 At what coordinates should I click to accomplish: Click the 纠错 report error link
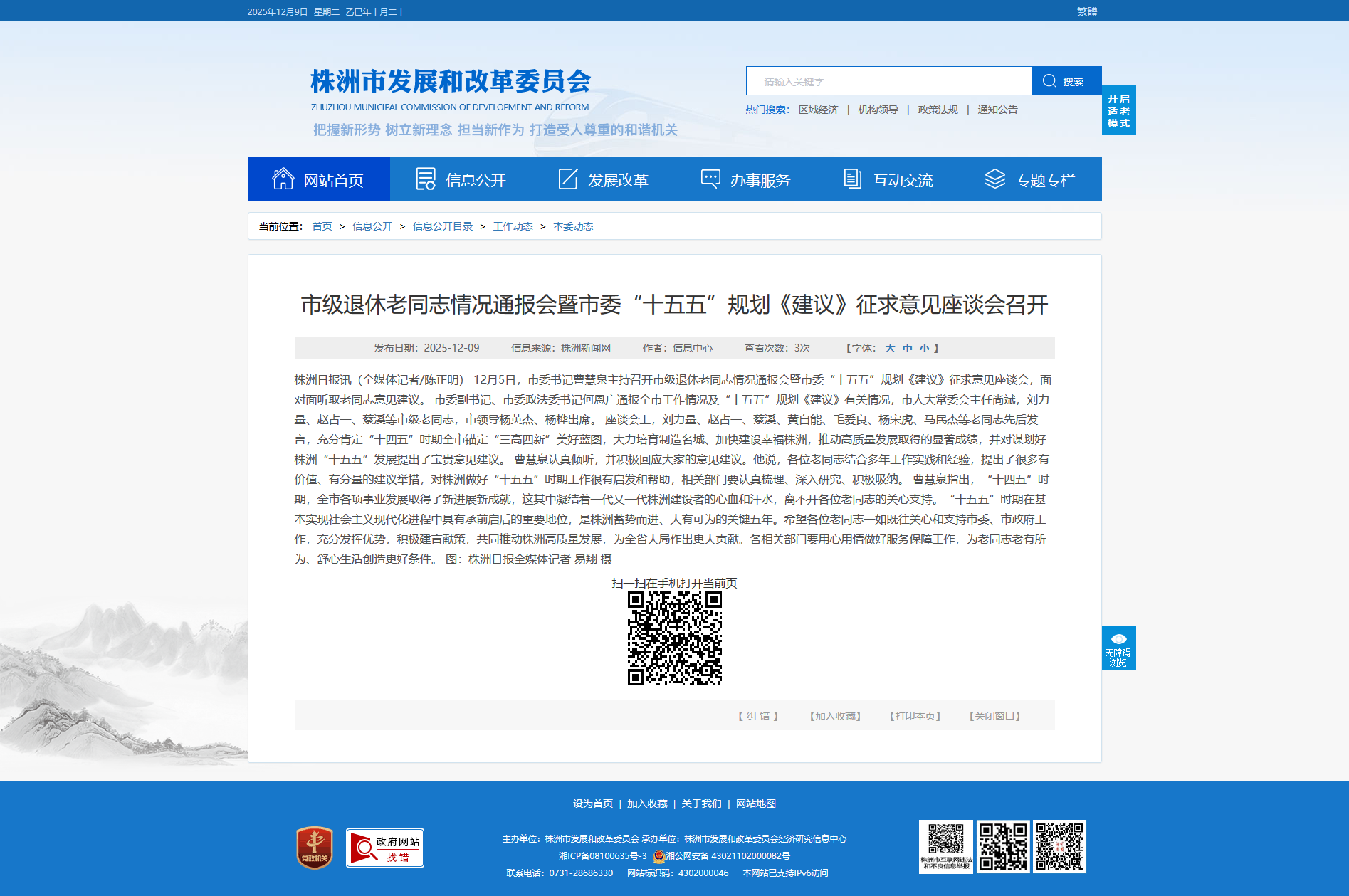(x=758, y=716)
